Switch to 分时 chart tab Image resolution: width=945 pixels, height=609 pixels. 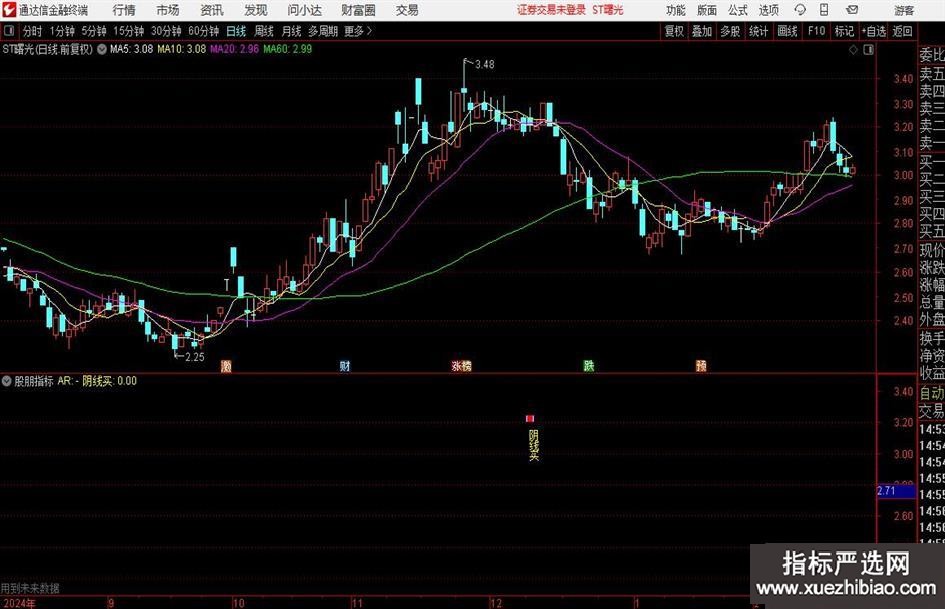coord(33,31)
